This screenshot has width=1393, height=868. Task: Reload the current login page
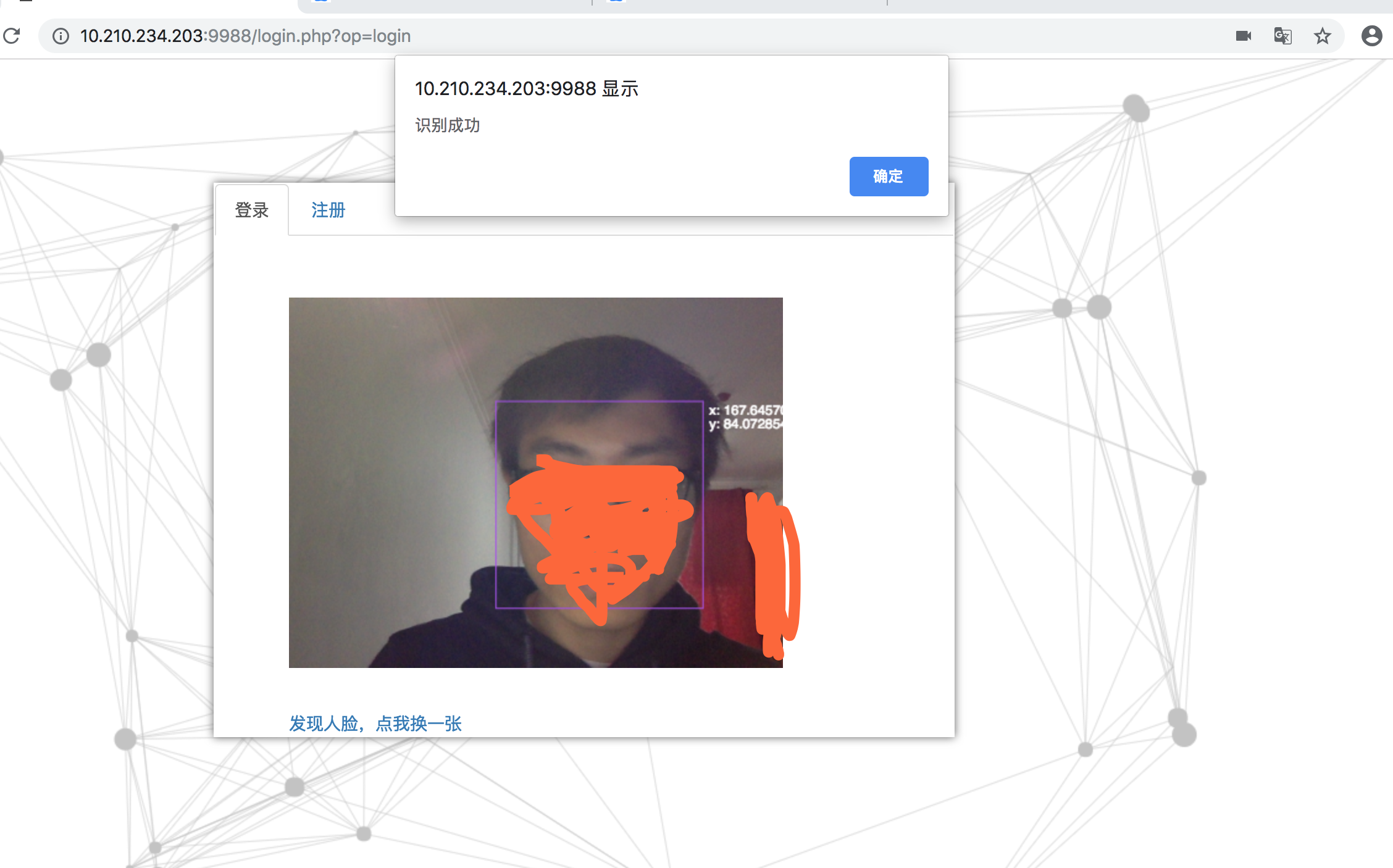(12, 36)
